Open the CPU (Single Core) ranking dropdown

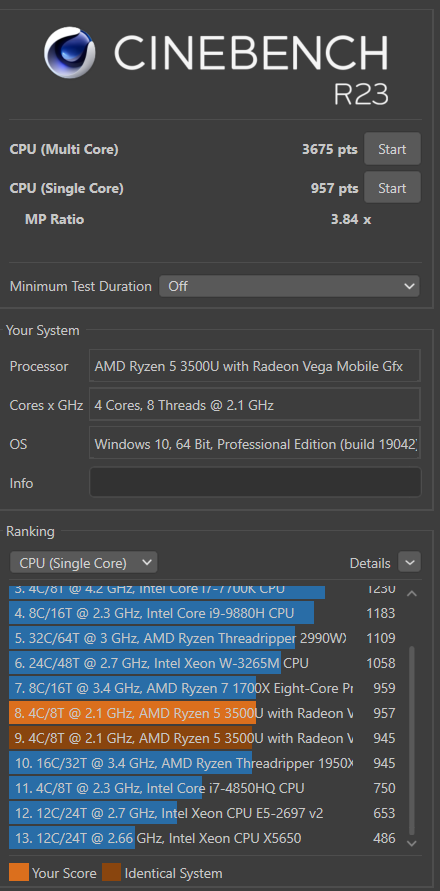click(x=84, y=563)
